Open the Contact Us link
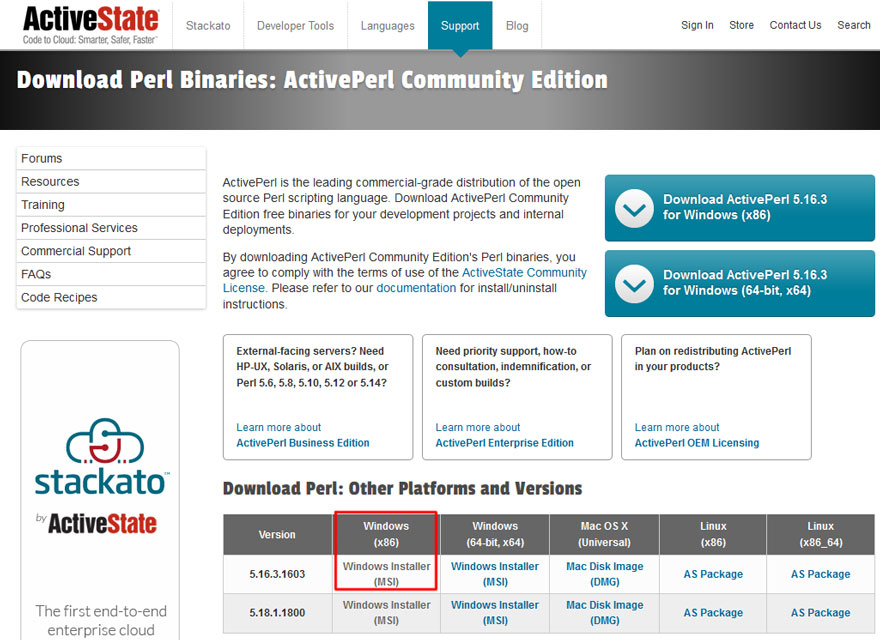This screenshot has height=640, width=880. tap(795, 25)
